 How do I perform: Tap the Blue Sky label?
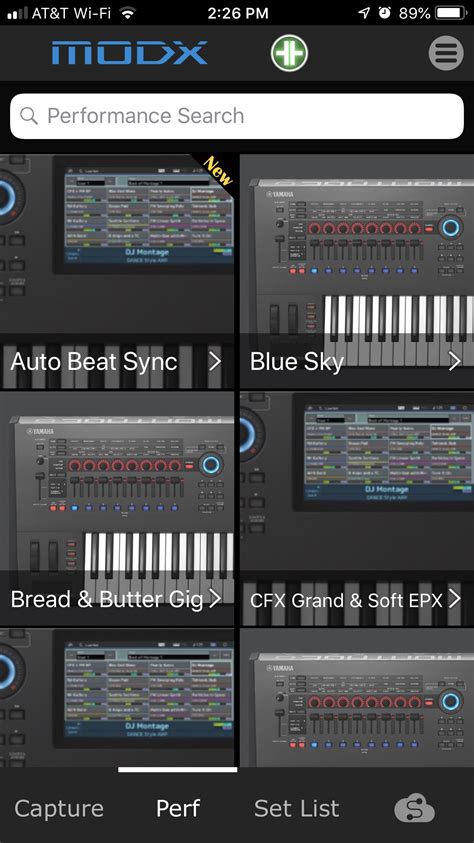click(297, 362)
